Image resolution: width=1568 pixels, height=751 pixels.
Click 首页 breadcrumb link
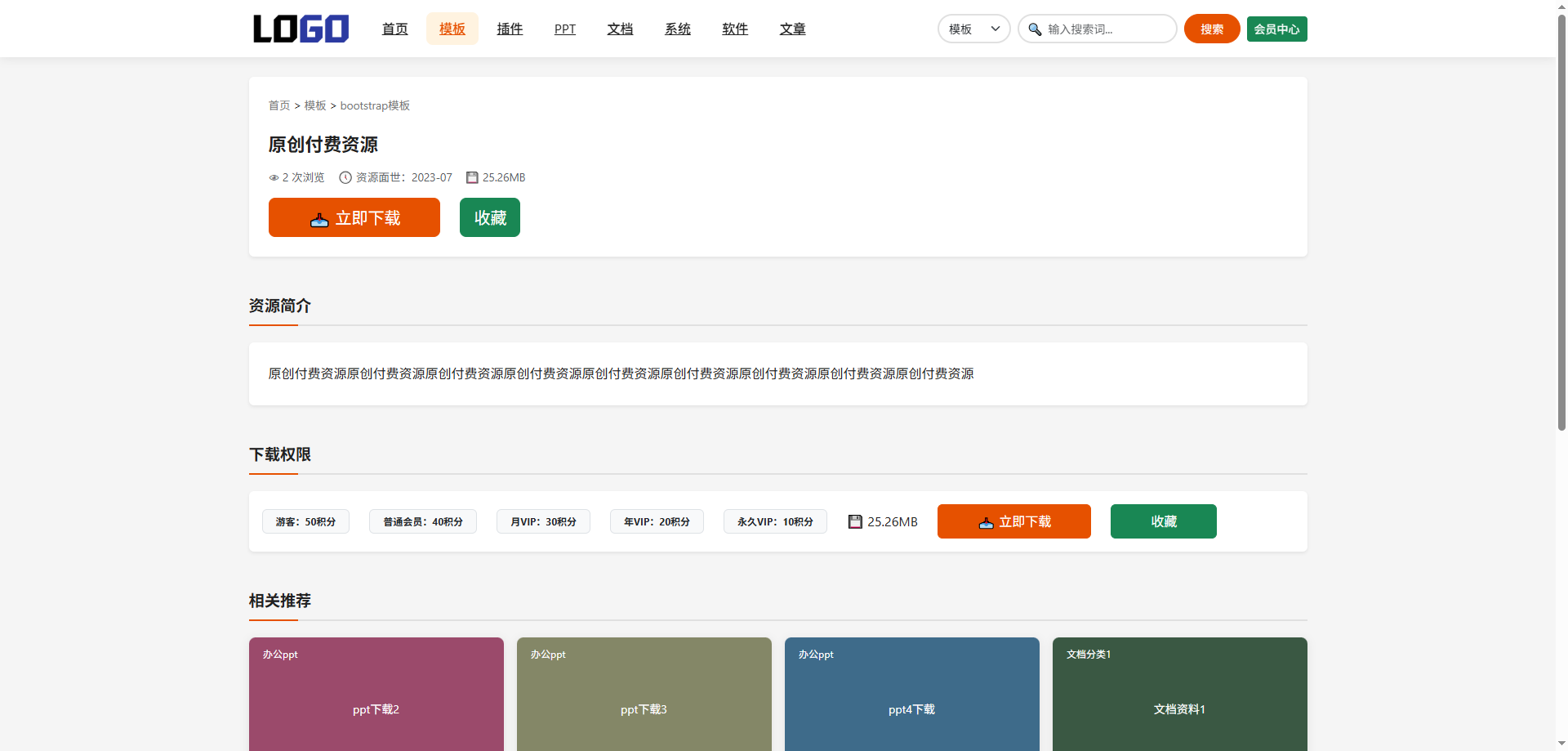(x=279, y=105)
